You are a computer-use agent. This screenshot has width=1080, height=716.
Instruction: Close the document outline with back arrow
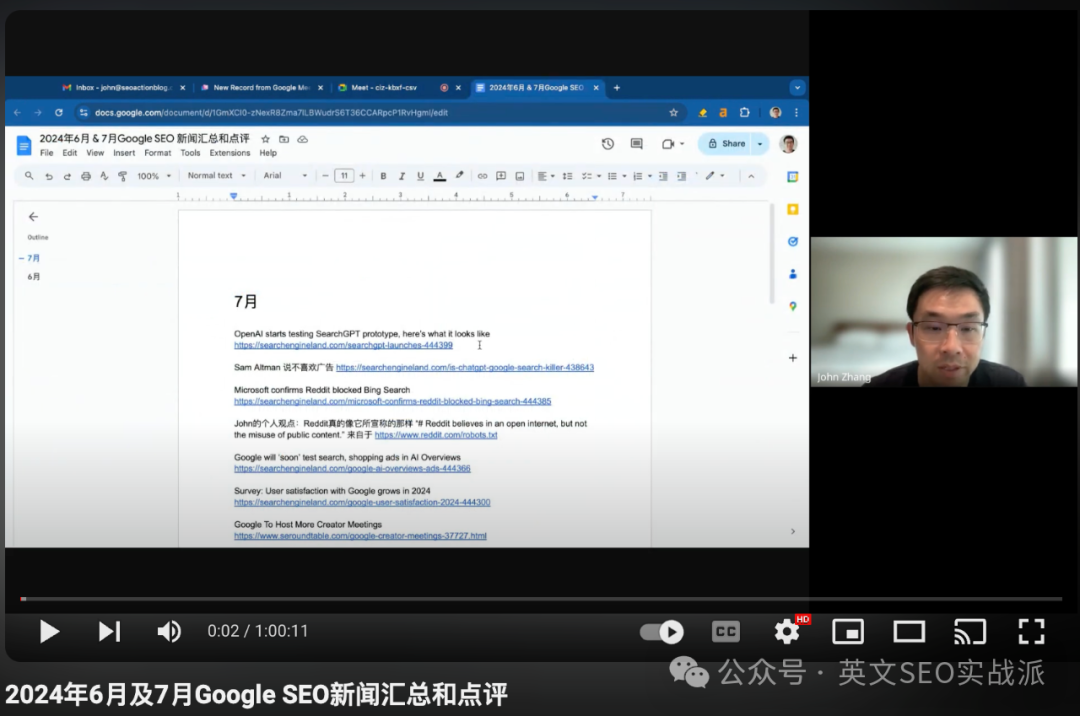point(33,217)
